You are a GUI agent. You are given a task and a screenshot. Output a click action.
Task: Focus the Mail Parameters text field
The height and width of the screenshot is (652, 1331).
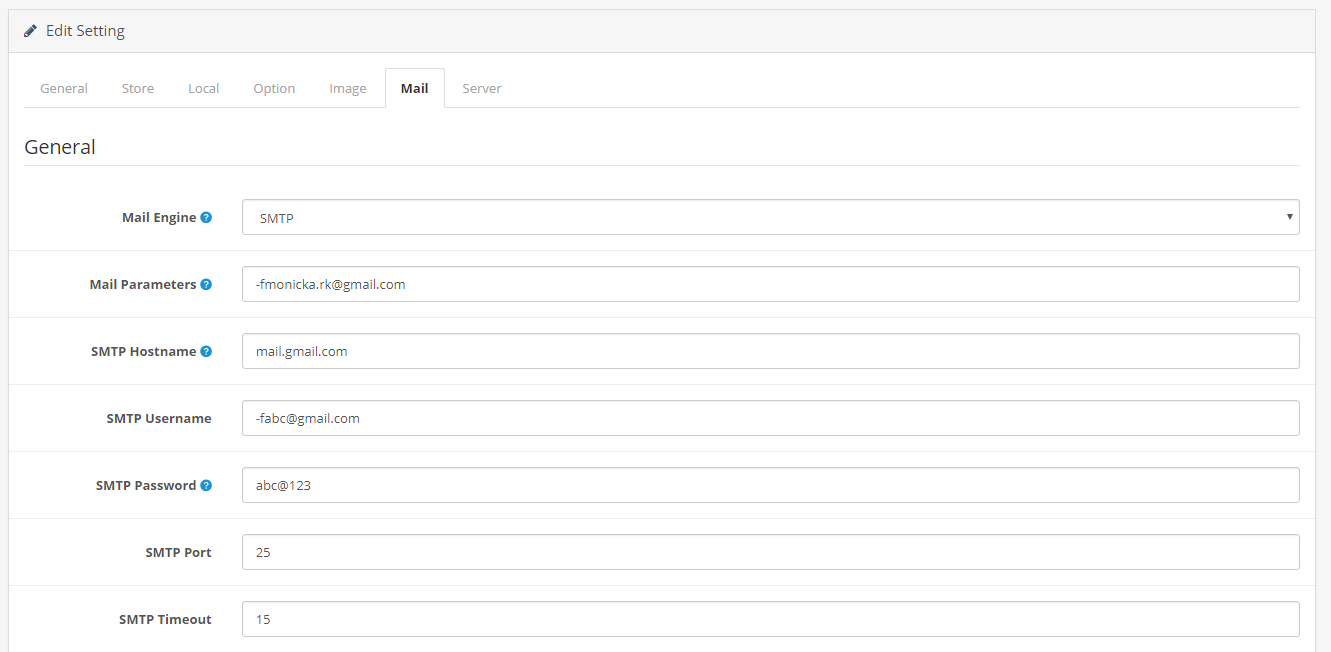point(770,284)
